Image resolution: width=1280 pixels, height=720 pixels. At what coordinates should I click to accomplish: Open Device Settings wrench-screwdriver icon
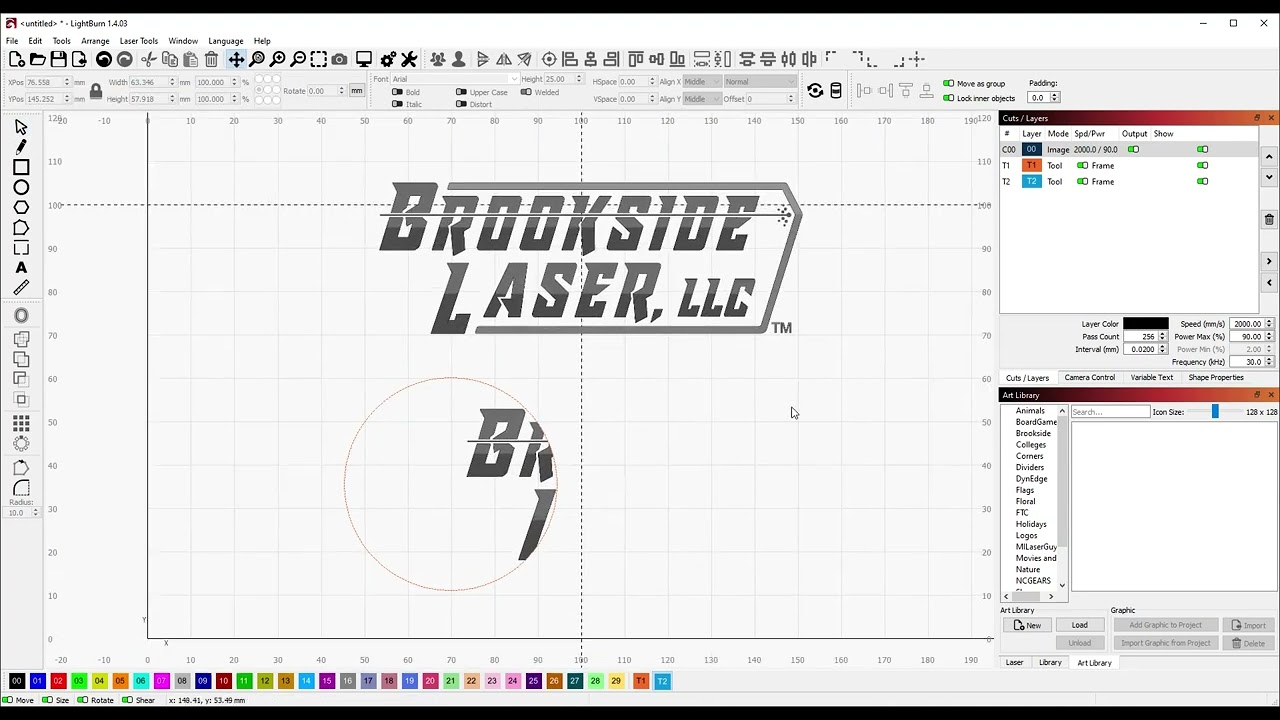point(409,60)
